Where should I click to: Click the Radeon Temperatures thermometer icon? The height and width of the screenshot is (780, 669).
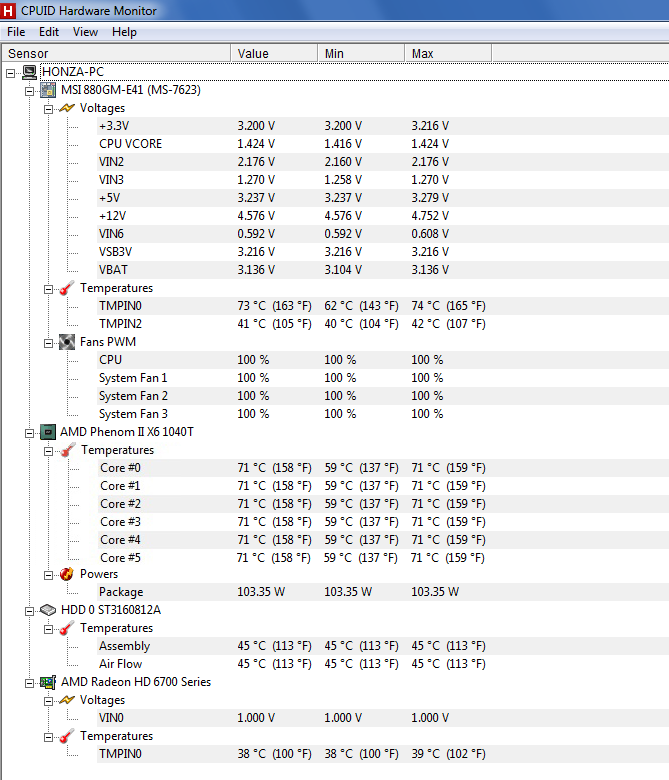(x=67, y=736)
